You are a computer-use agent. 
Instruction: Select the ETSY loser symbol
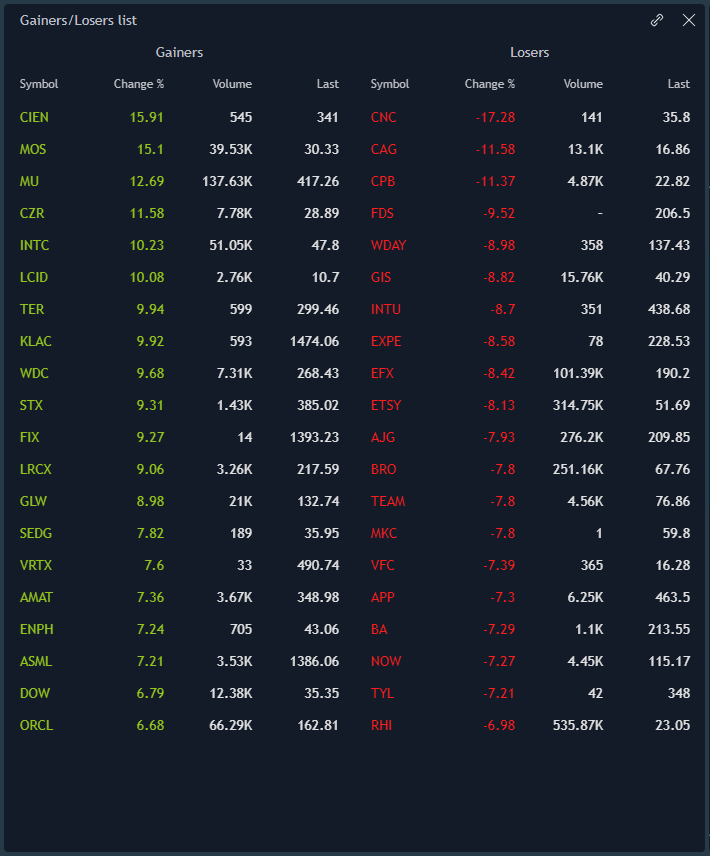tap(385, 405)
